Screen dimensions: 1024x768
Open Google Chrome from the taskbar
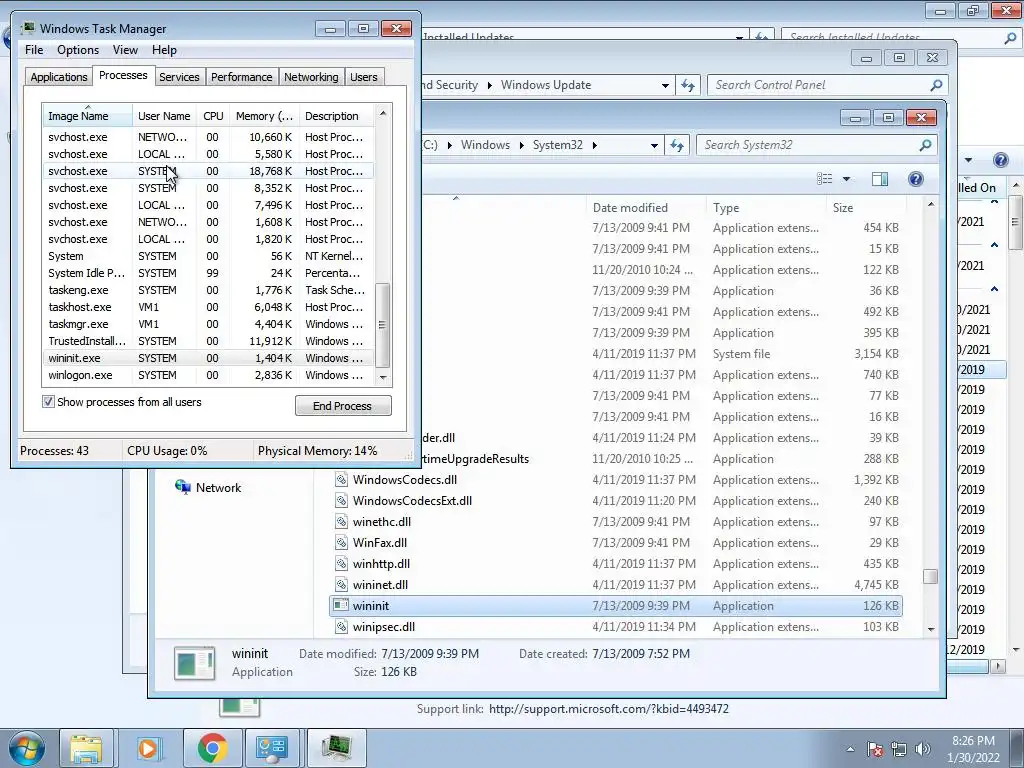point(212,748)
